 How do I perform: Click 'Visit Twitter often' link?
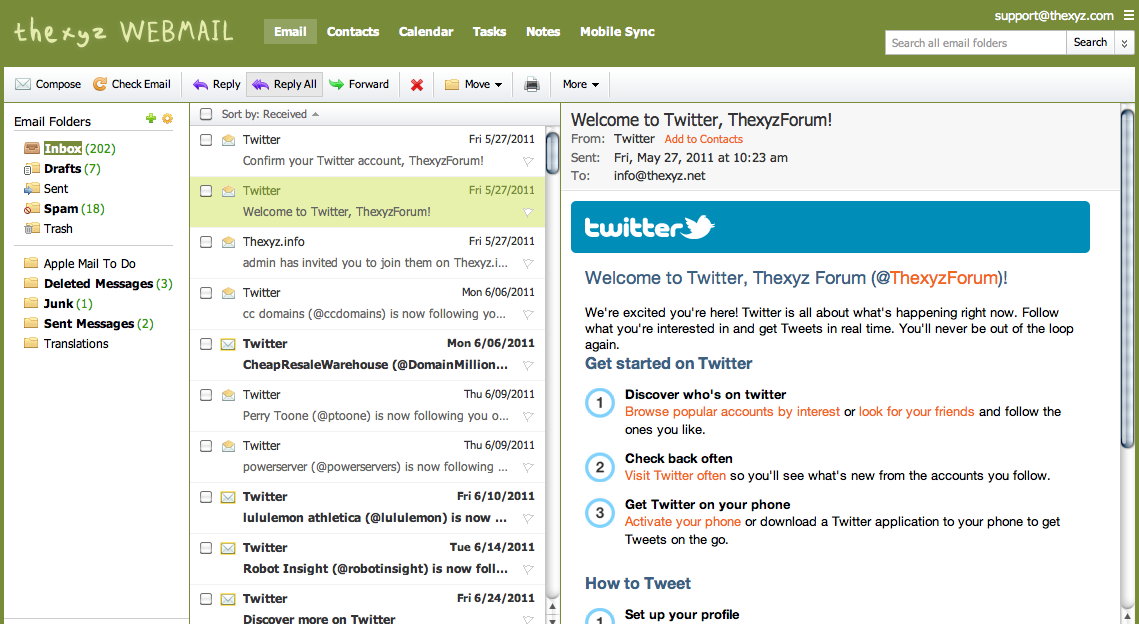[676, 476]
